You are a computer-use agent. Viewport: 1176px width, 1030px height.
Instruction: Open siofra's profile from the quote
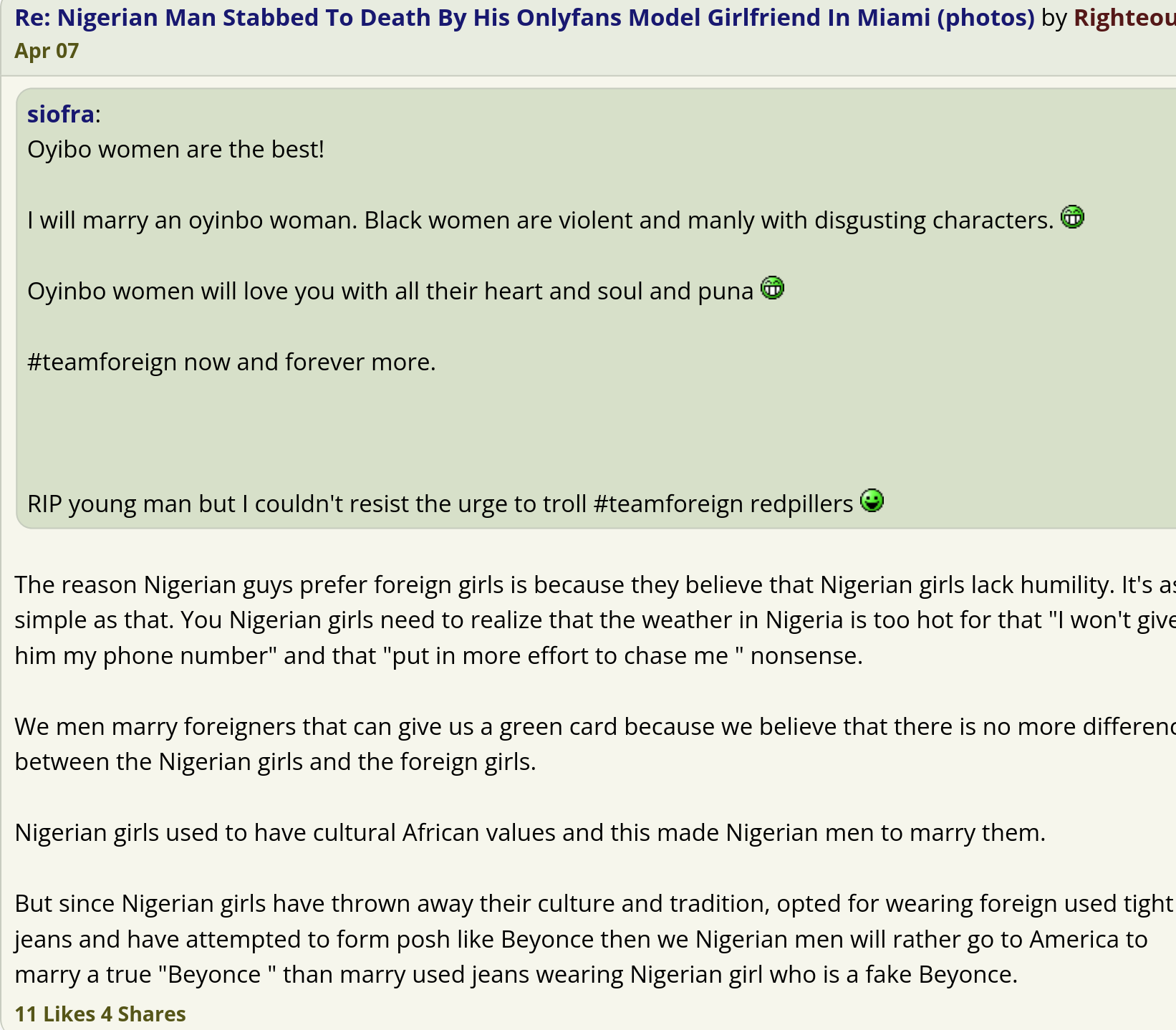(x=61, y=114)
